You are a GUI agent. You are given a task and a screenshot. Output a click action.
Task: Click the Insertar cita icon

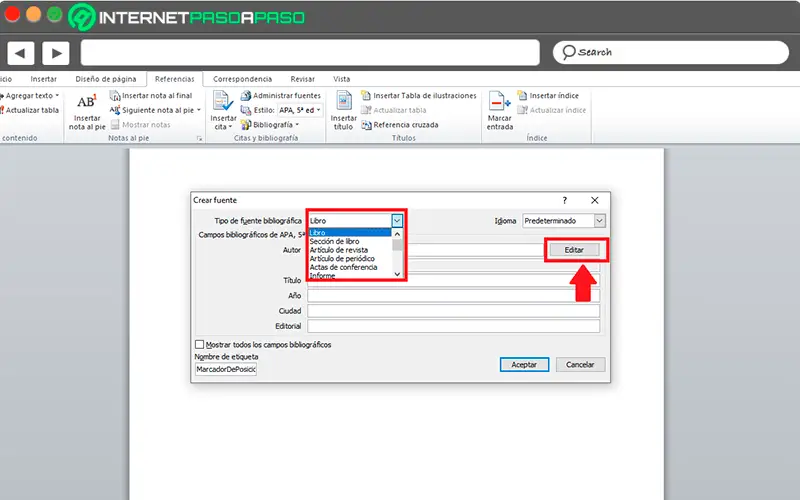(x=223, y=101)
